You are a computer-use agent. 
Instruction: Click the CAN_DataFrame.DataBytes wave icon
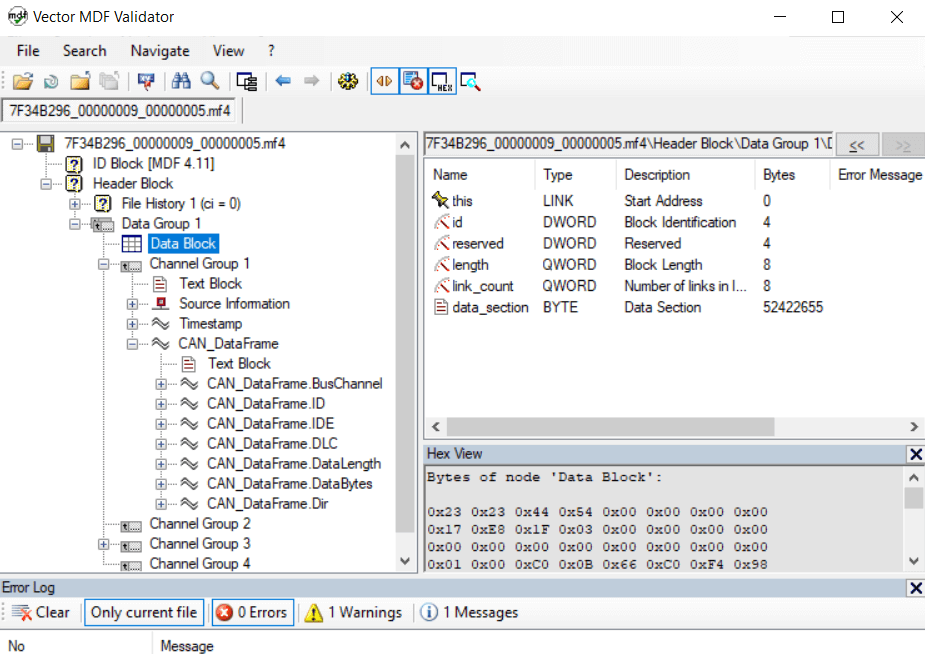pyautogui.click(x=189, y=484)
